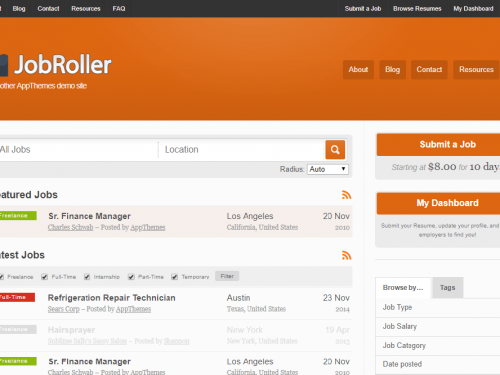The height and width of the screenshot is (375, 500).
Task: Click the About button in orange header
Action: tap(358, 70)
